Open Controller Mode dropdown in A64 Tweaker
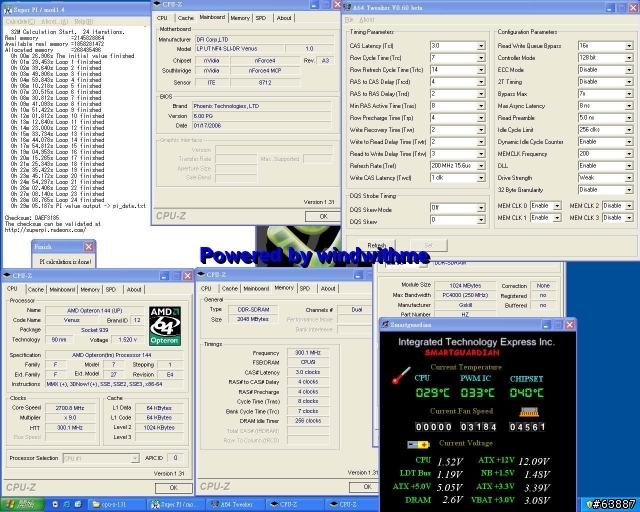 coord(629,58)
